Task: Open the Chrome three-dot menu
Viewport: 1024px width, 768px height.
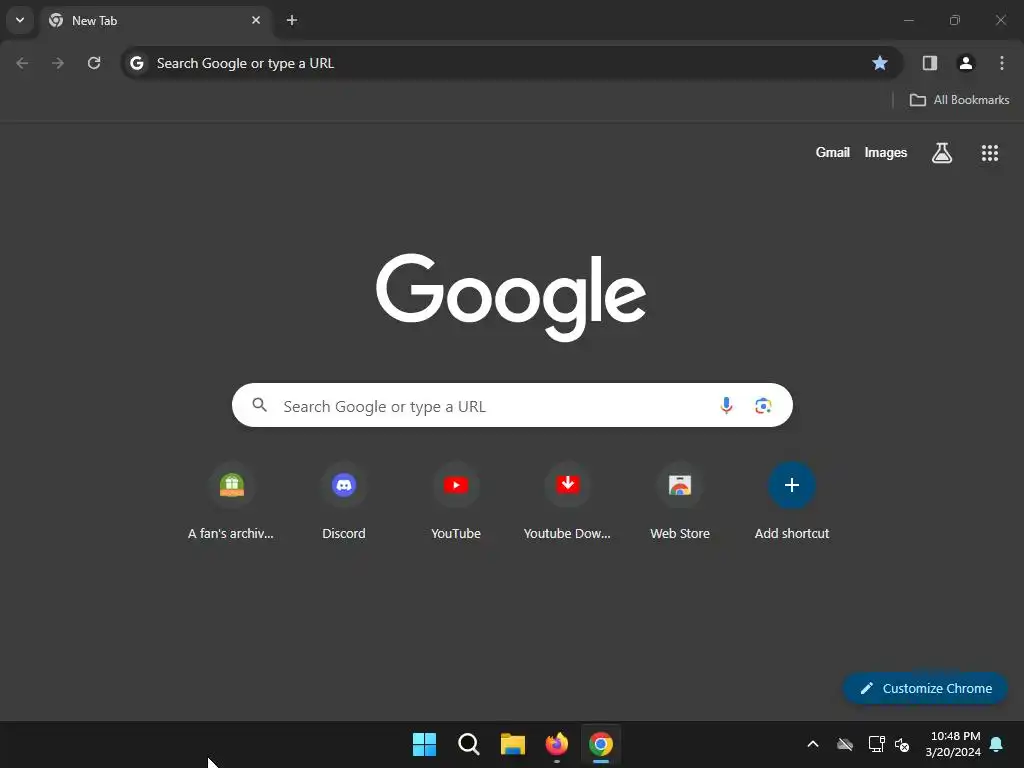Action: (1002, 63)
